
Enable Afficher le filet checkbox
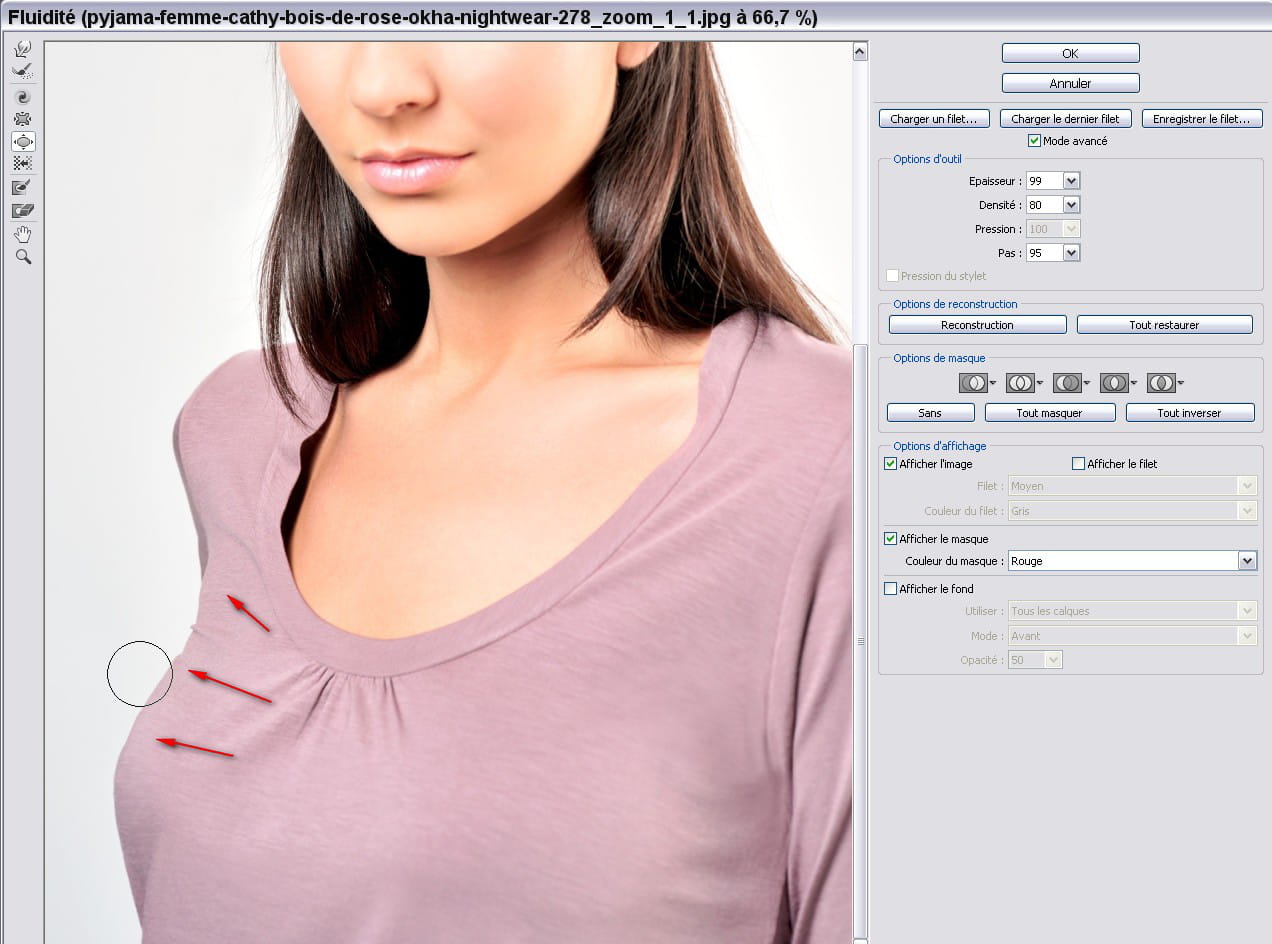1078,464
